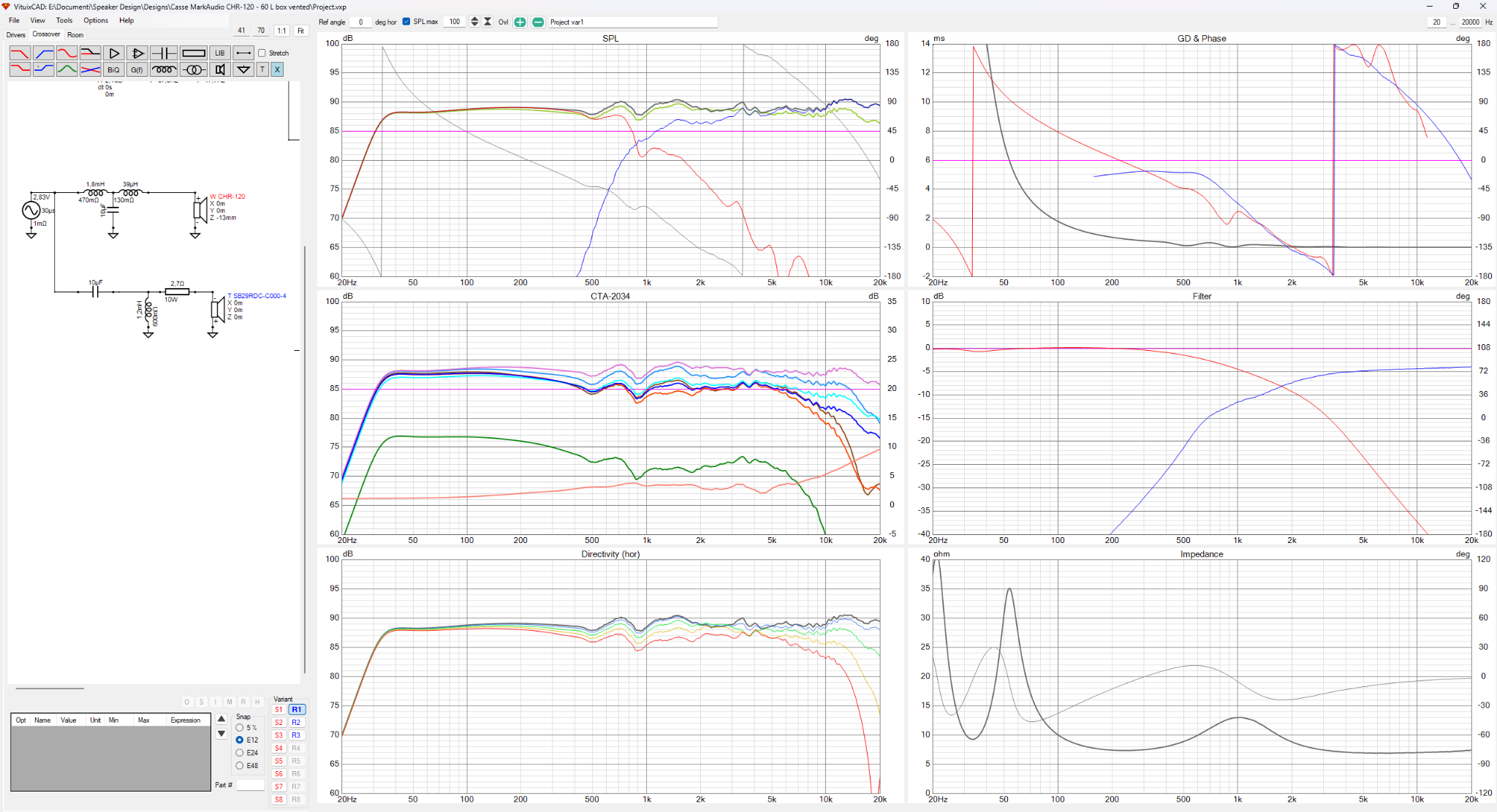Move selected parameter down with arrow
The height and width of the screenshot is (812, 1497).
(x=221, y=734)
